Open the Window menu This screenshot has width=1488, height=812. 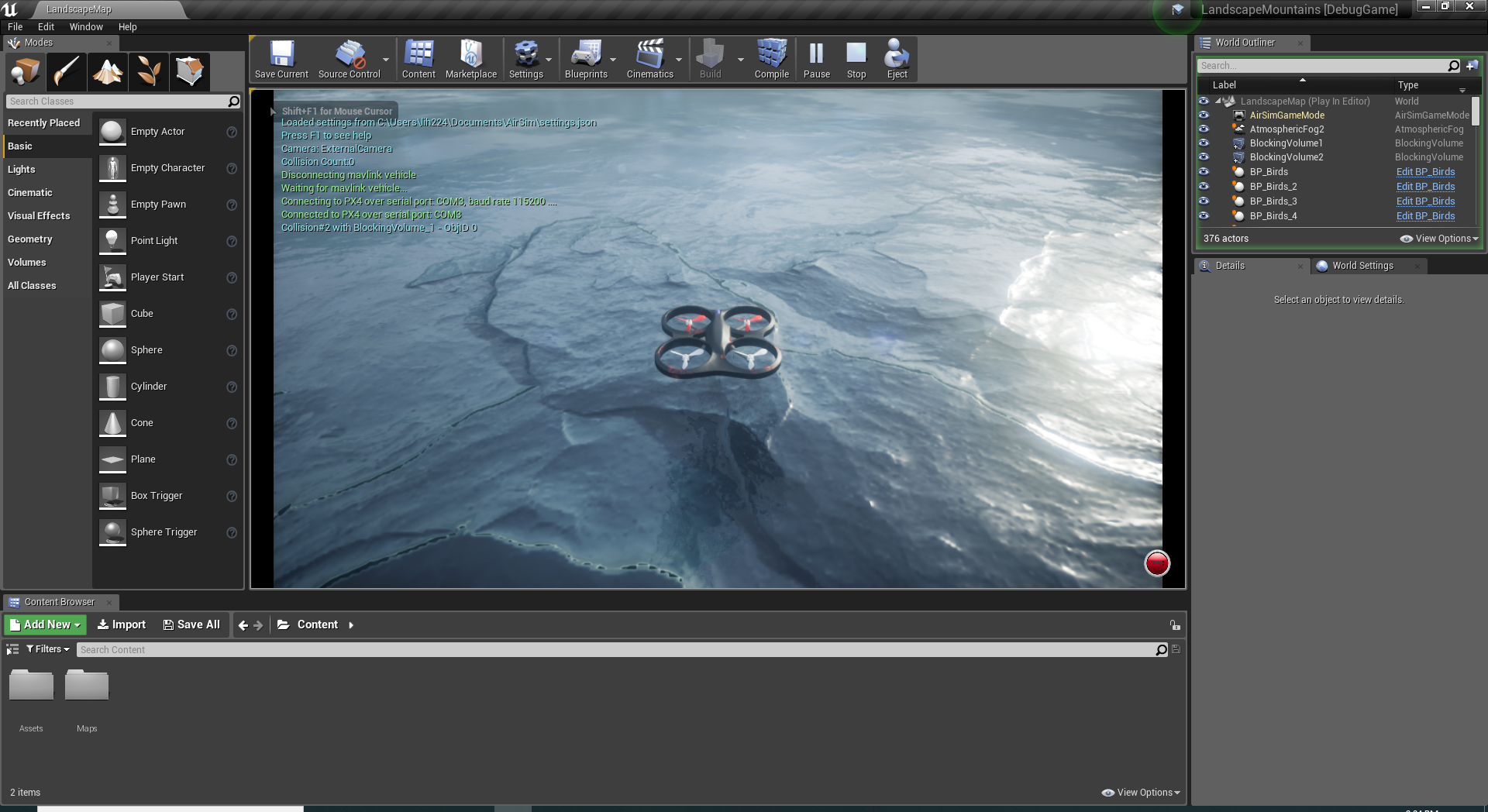[86, 26]
